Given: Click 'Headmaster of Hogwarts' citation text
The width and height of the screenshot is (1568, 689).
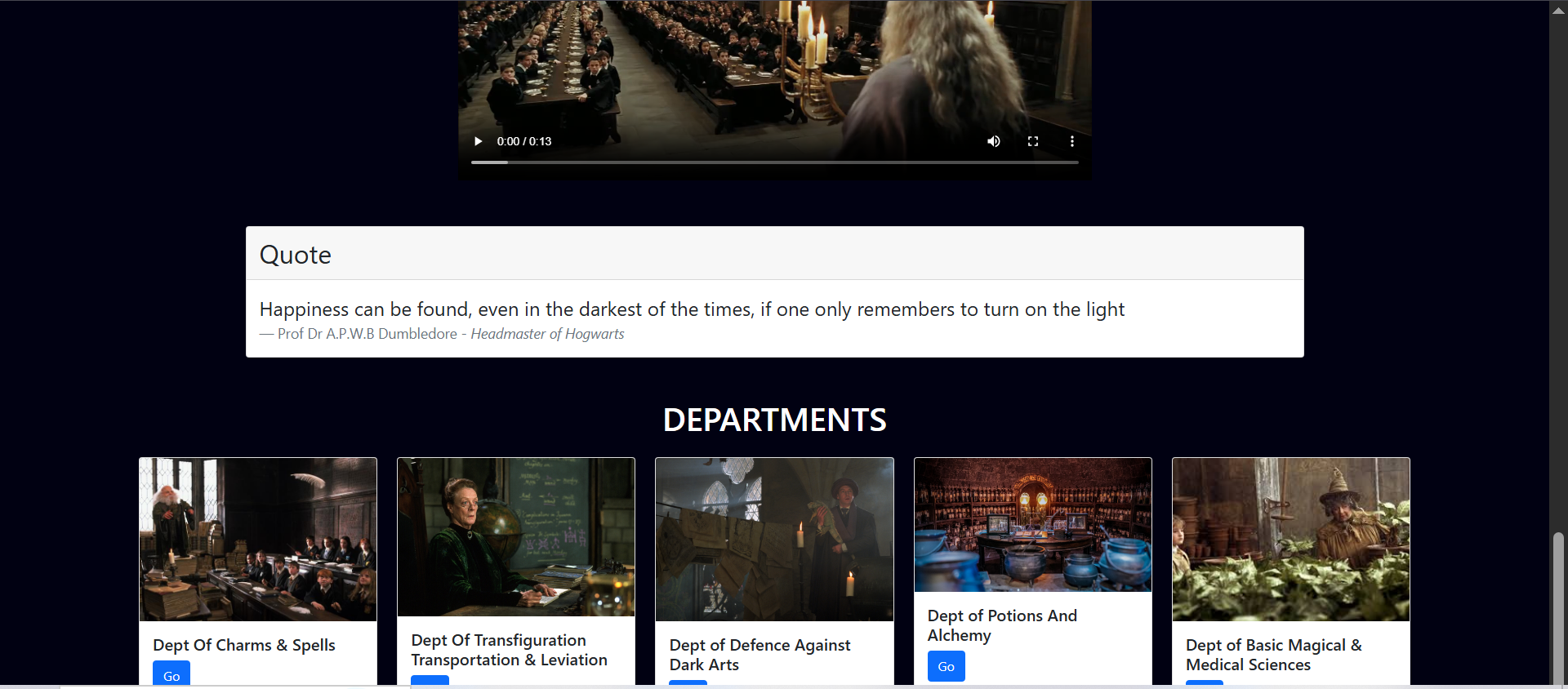Looking at the screenshot, I should (x=547, y=334).
